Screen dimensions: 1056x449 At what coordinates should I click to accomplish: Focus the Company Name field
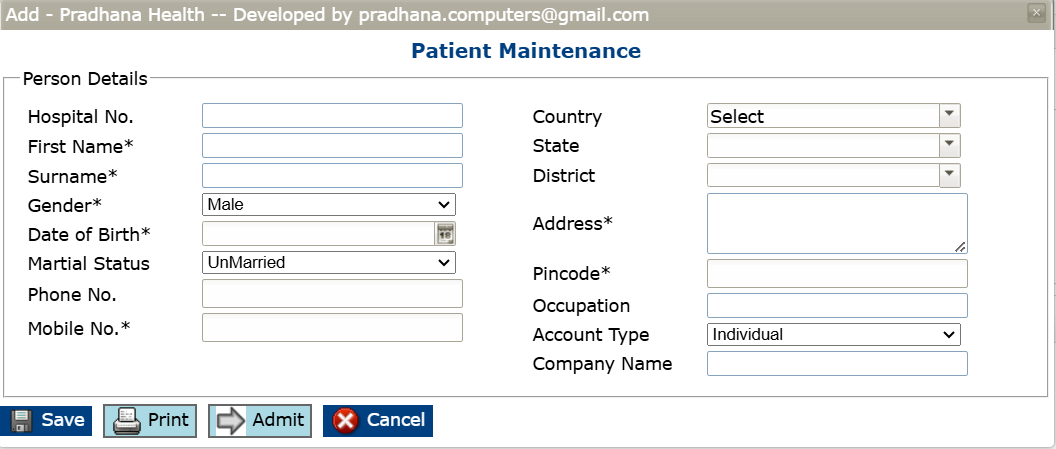pos(836,364)
